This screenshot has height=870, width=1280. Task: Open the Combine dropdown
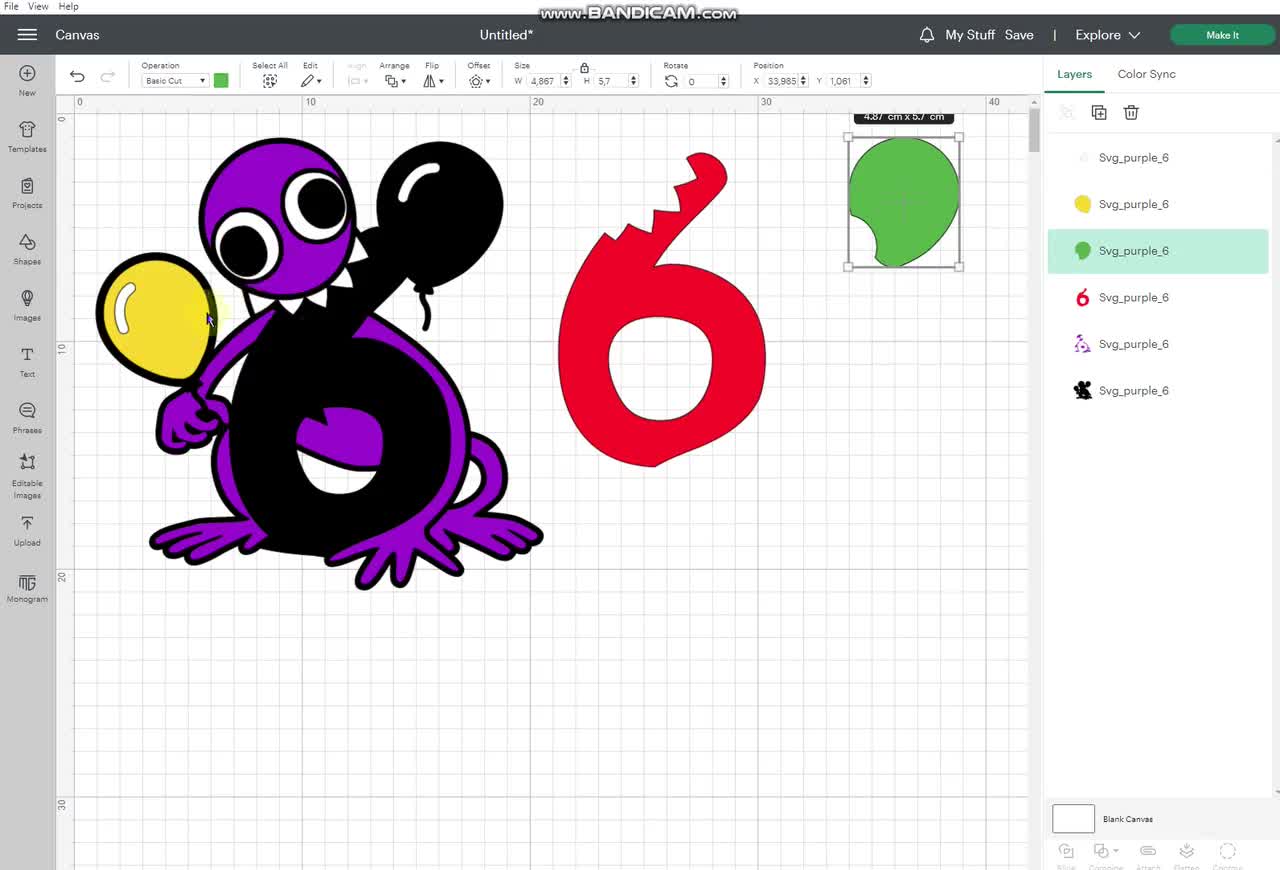click(1106, 852)
